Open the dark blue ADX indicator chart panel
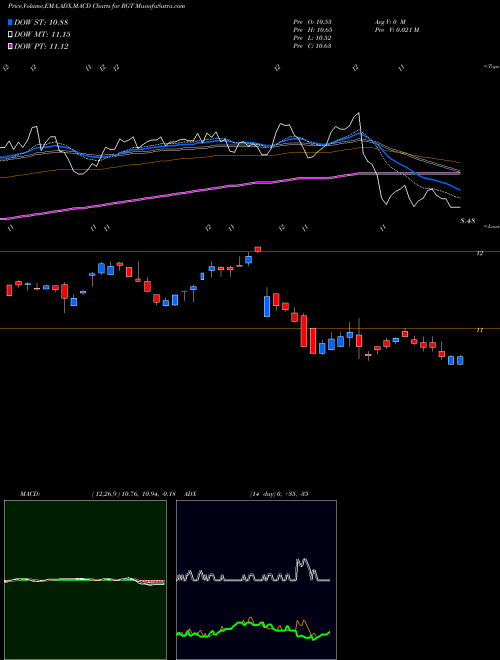The width and height of the screenshot is (500, 660). (256, 580)
